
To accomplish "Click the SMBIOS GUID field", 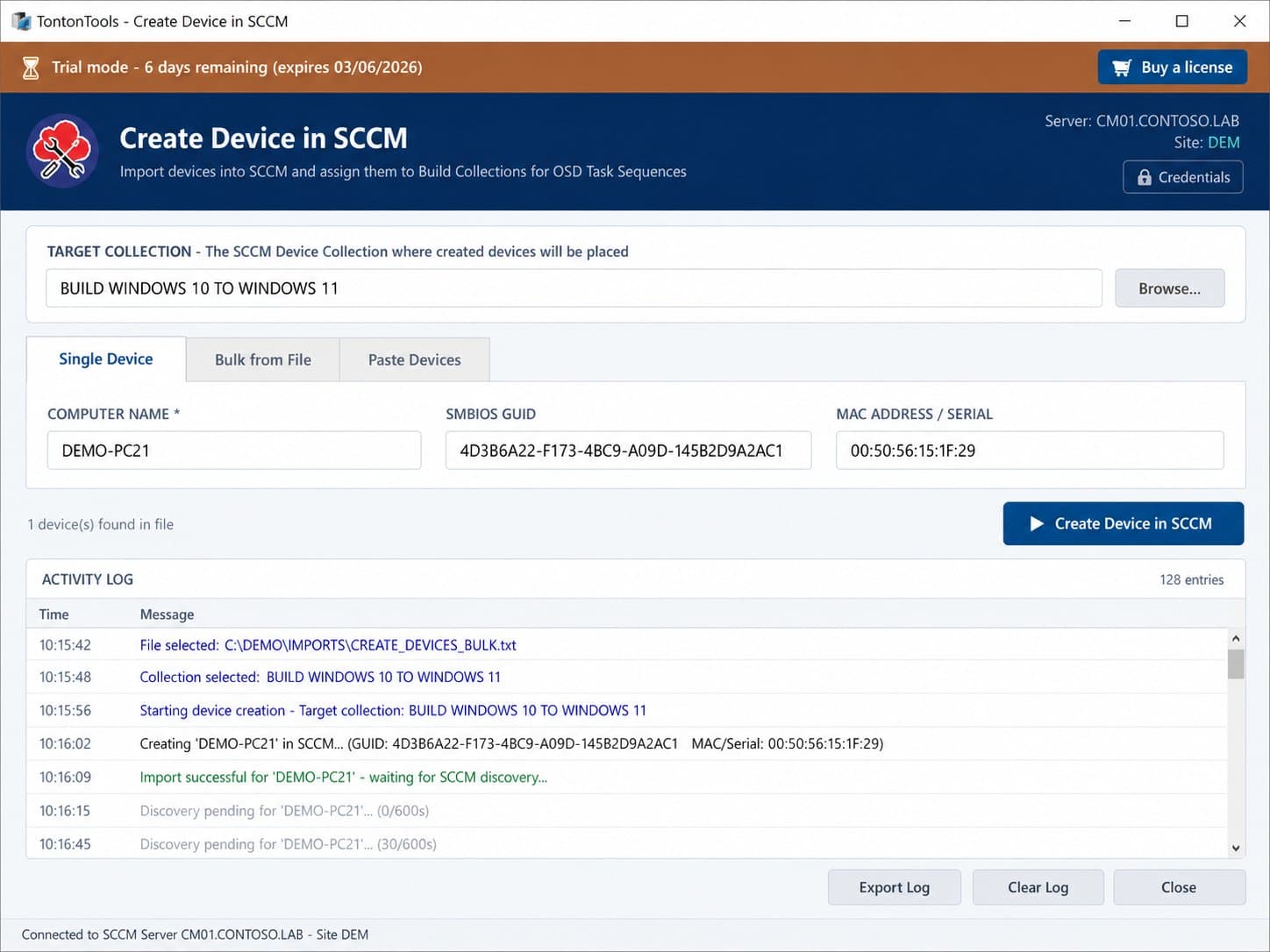I will (628, 451).
